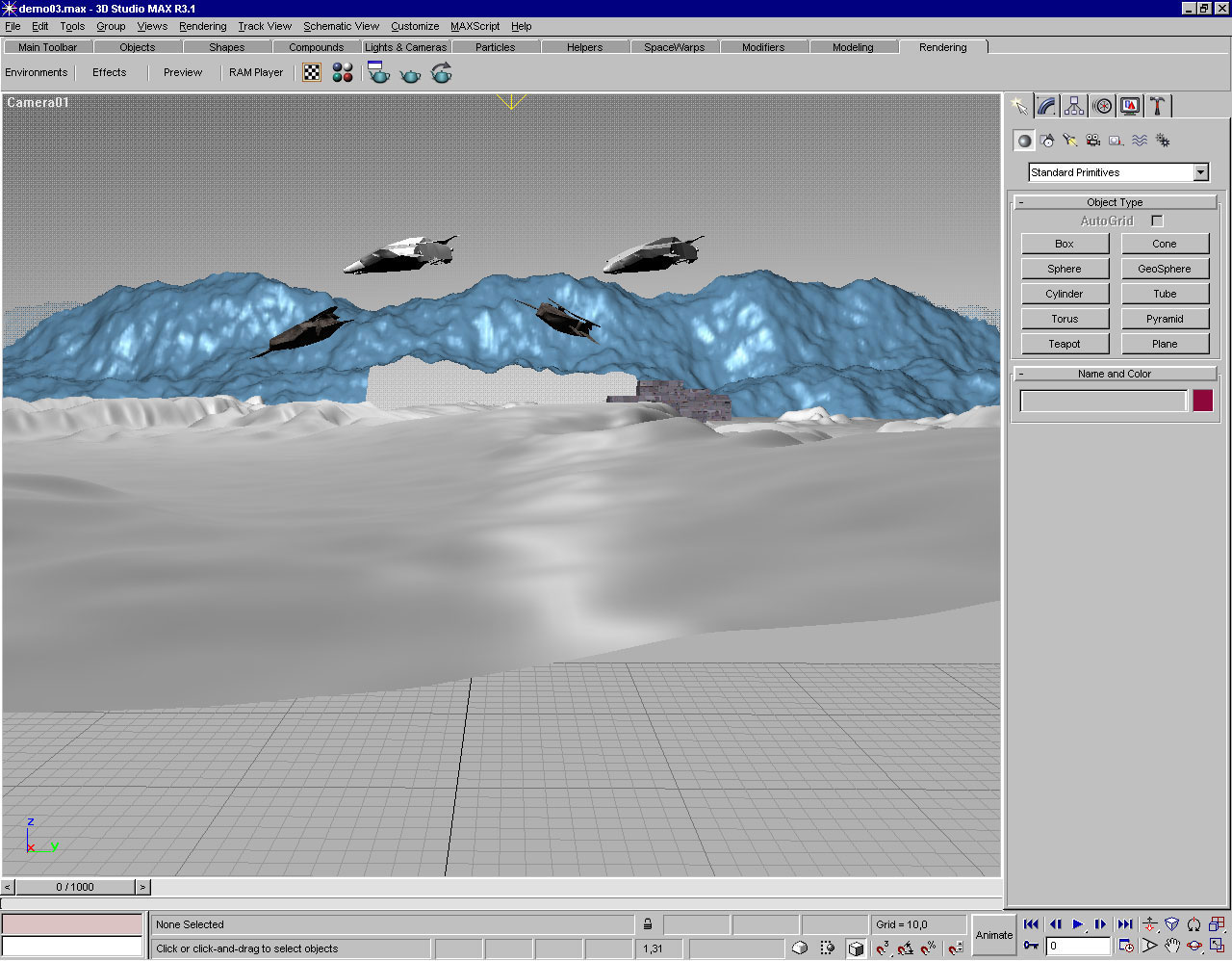This screenshot has width=1232, height=961.
Task: Collapse the Object Type rollout
Action: point(1021,202)
